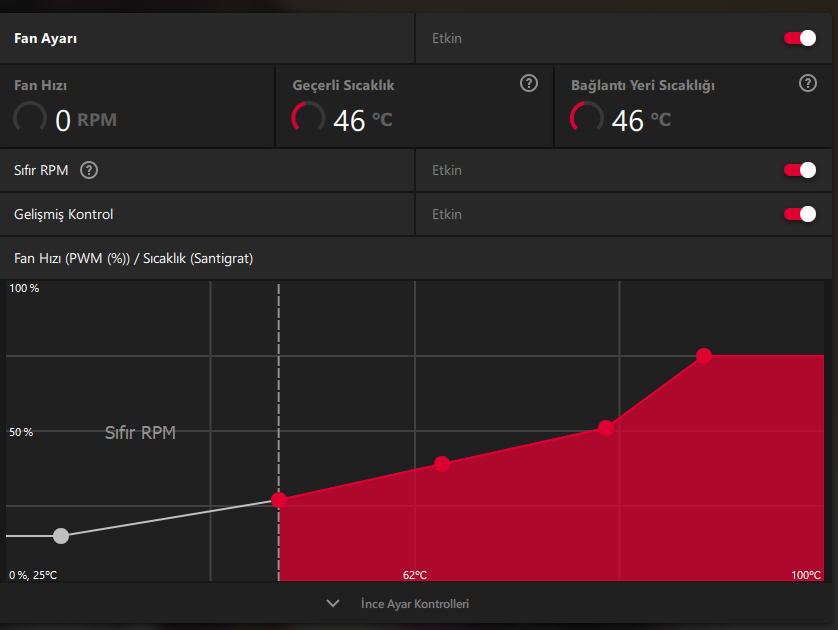Click the Fan Ayarı header label
Image resolution: width=838 pixels, height=630 pixels.
tap(45, 38)
